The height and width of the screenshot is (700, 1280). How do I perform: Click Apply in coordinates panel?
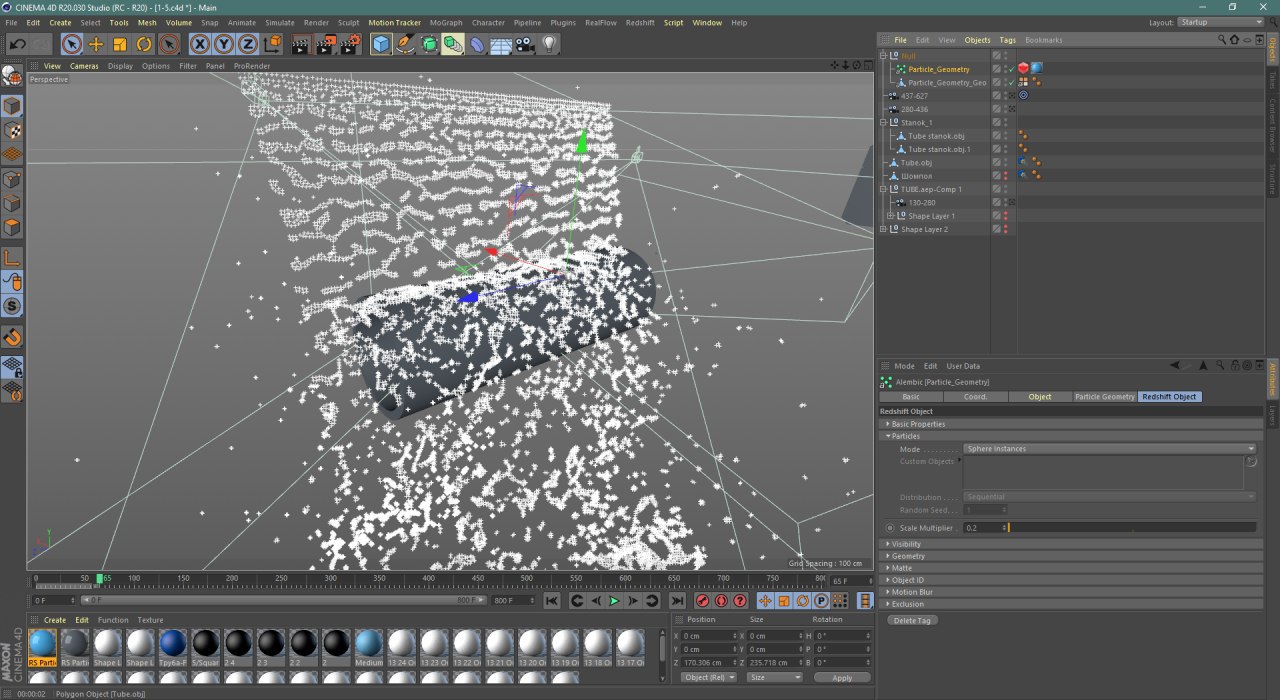coord(842,677)
